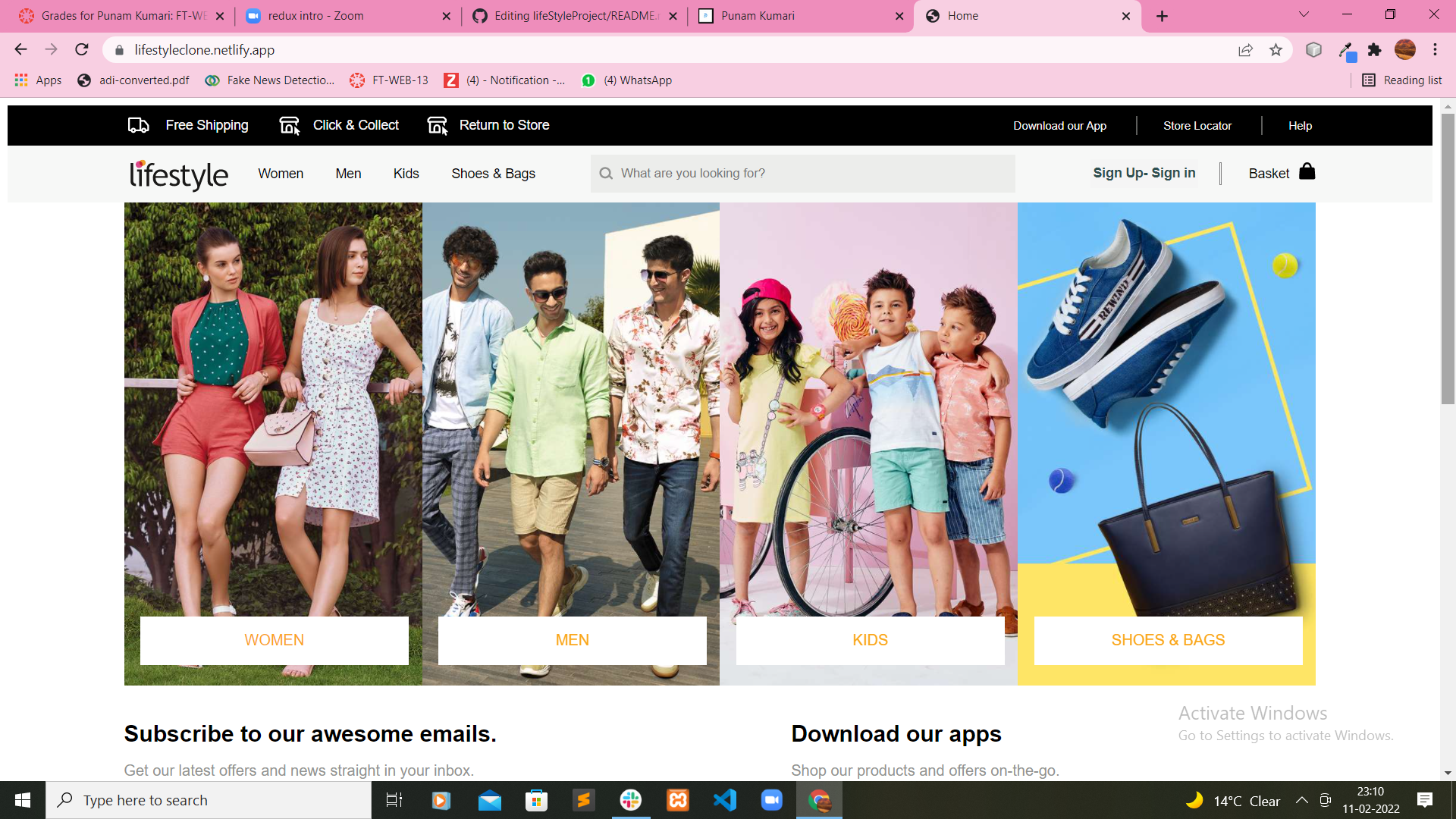This screenshot has width=1456, height=819.
Task: Click the Free Shipping truck icon
Action: point(139,125)
